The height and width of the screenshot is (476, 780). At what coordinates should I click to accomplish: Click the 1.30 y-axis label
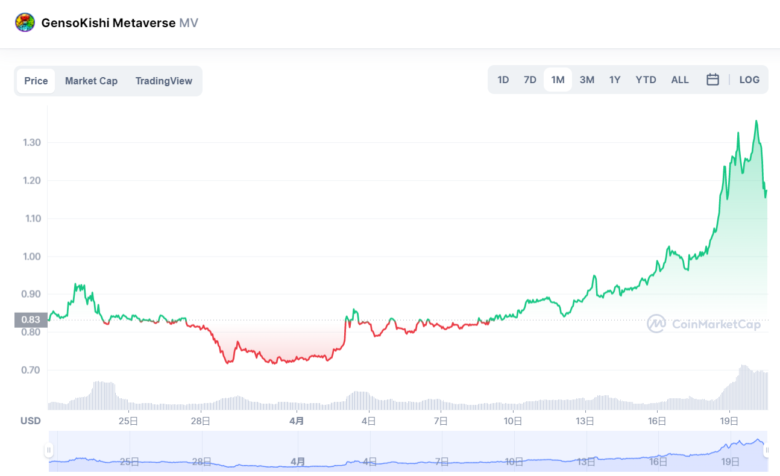32,143
